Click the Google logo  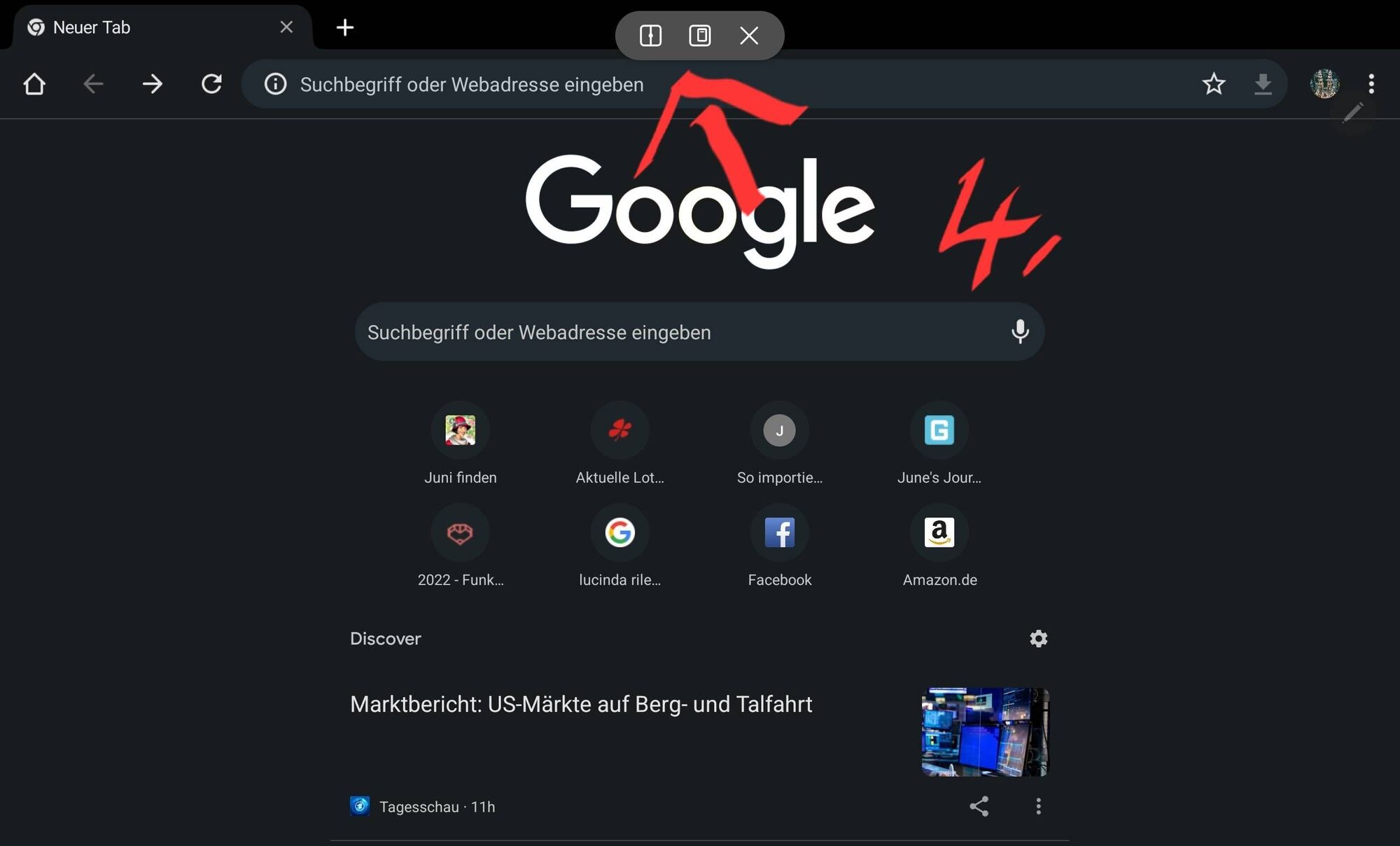700,211
